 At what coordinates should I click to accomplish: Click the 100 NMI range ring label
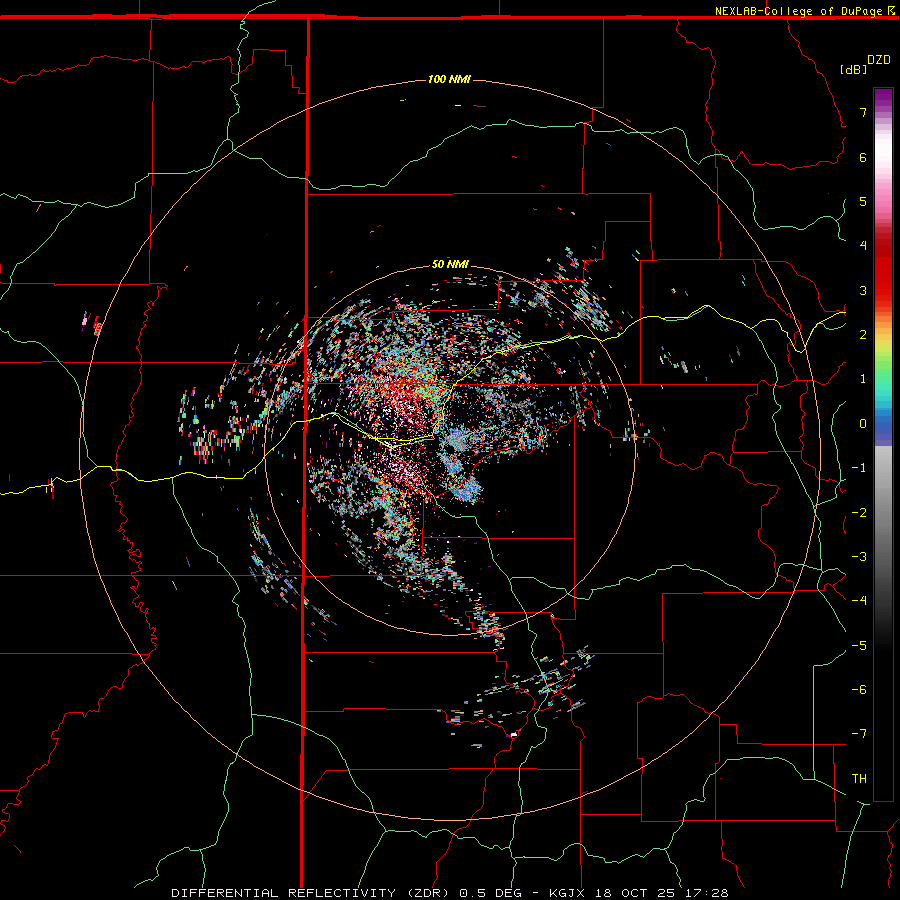click(x=449, y=79)
